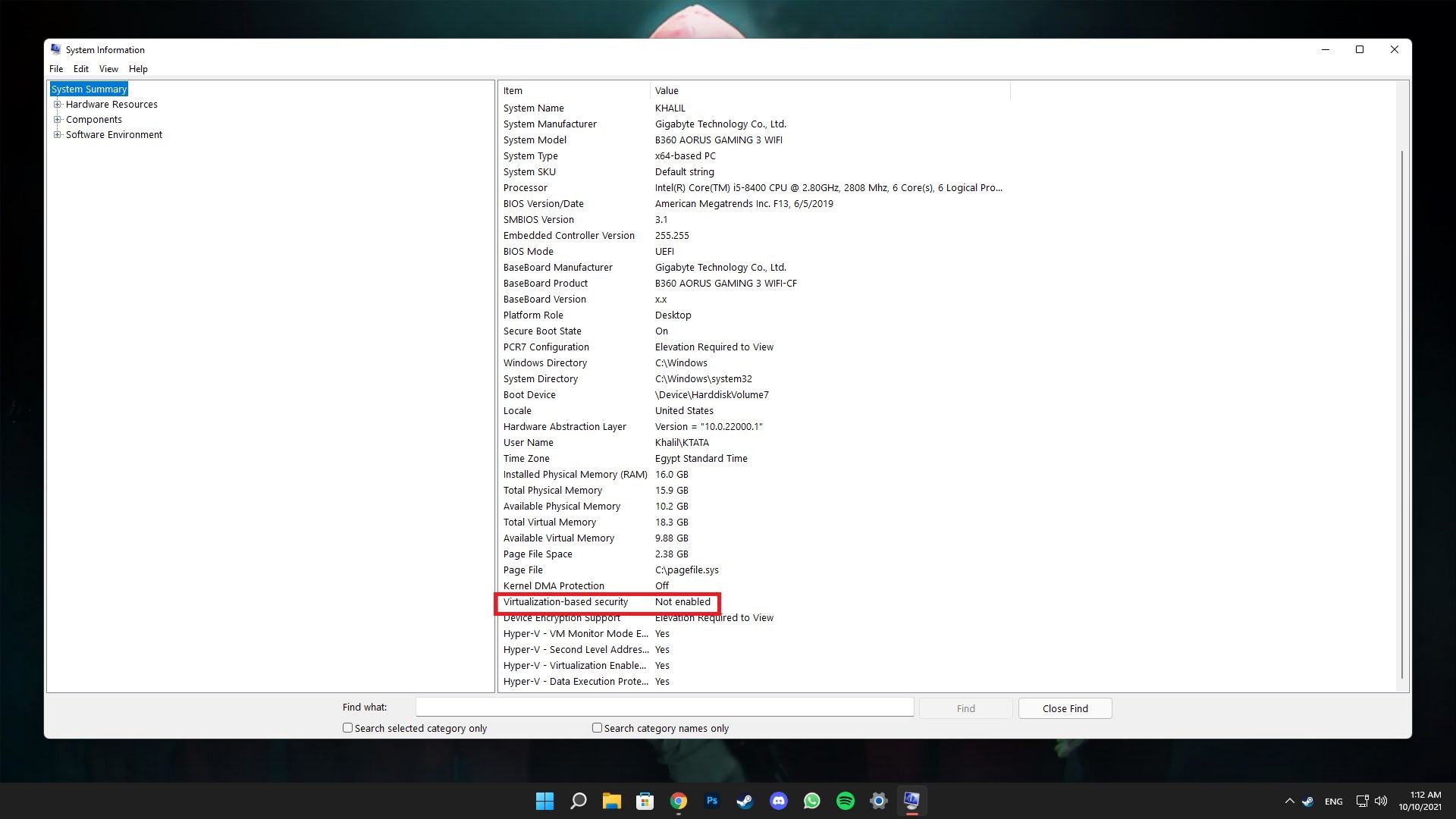Select Components tree item
This screenshot has width=1456, height=819.
tap(93, 119)
